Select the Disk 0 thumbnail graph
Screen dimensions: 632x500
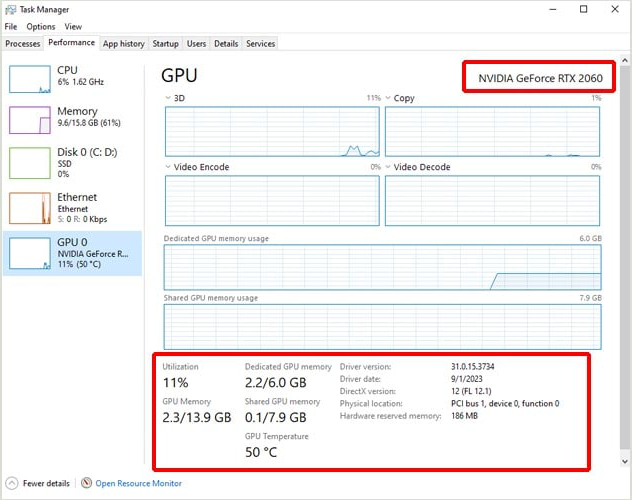coord(29,163)
